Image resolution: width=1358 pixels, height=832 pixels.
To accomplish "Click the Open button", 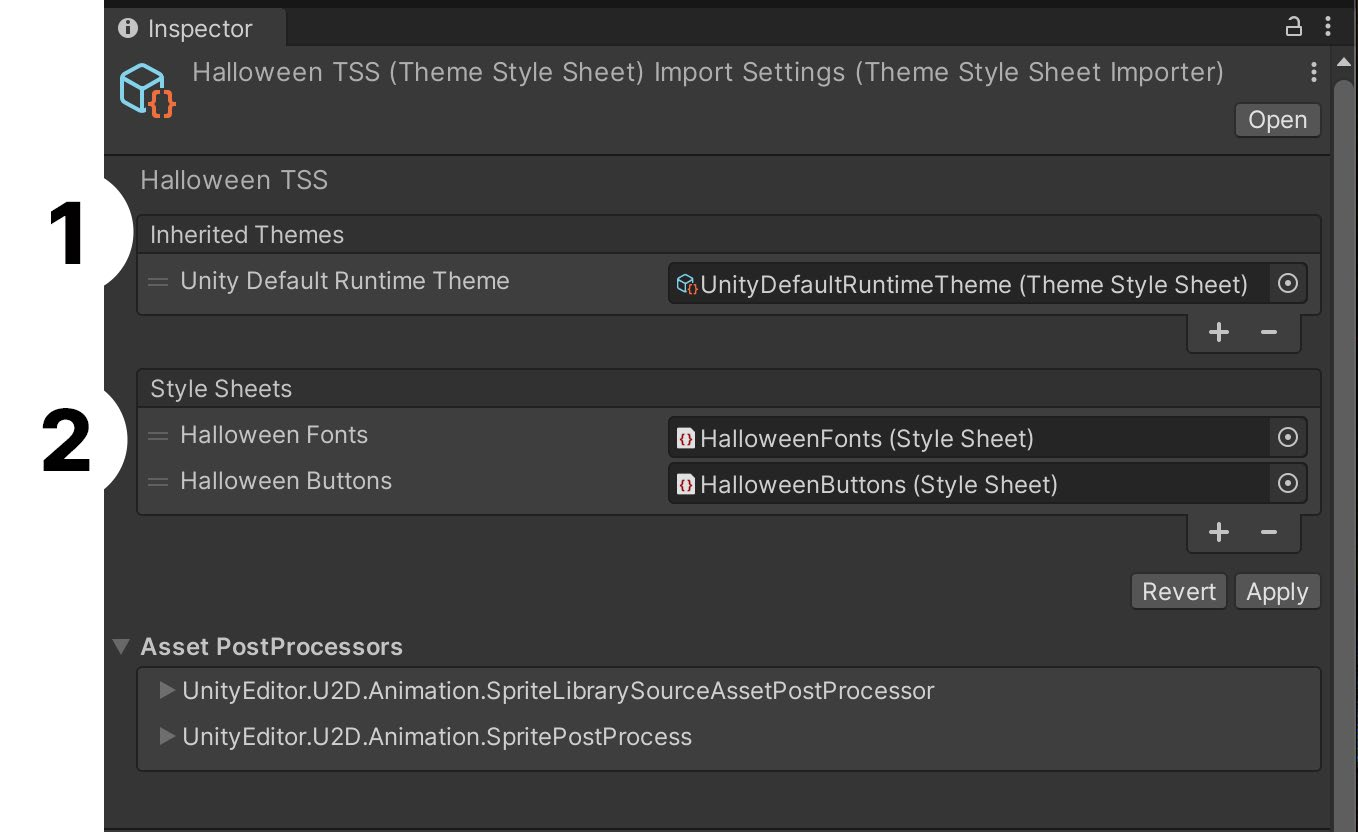I will pos(1277,120).
